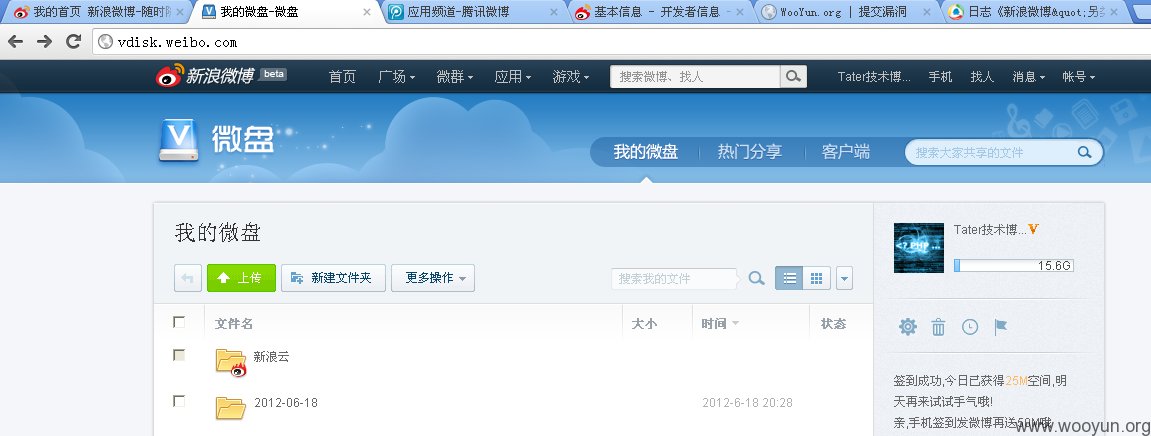Tick the checkbox for 新浪云 row
The height and width of the screenshot is (436, 1151).
click(x=178, y=355)
